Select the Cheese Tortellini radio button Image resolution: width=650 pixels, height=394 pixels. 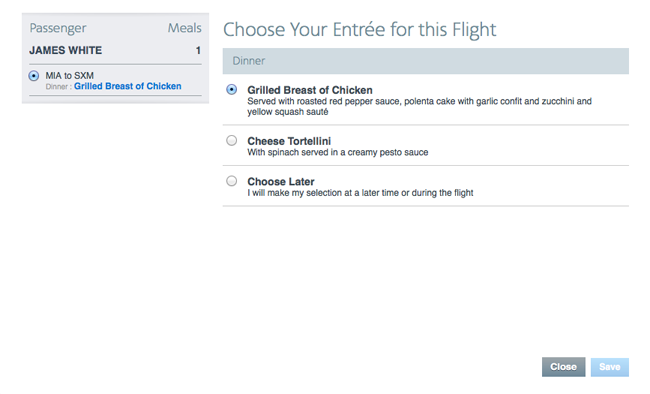[x=232, y=141]
